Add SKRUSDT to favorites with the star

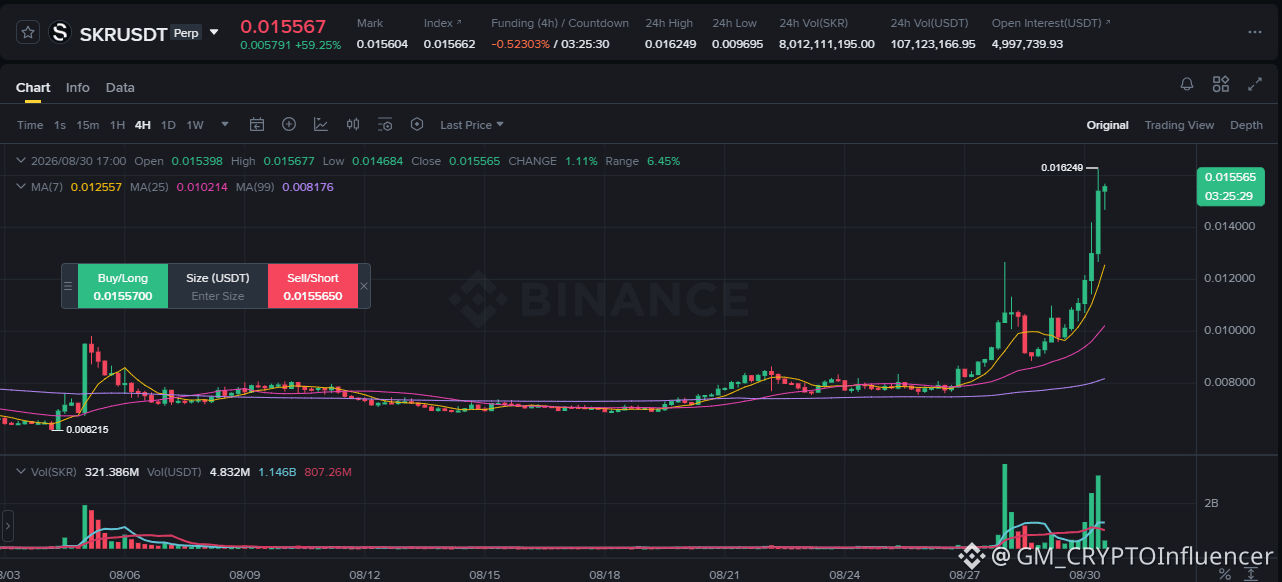coord(28,32)
